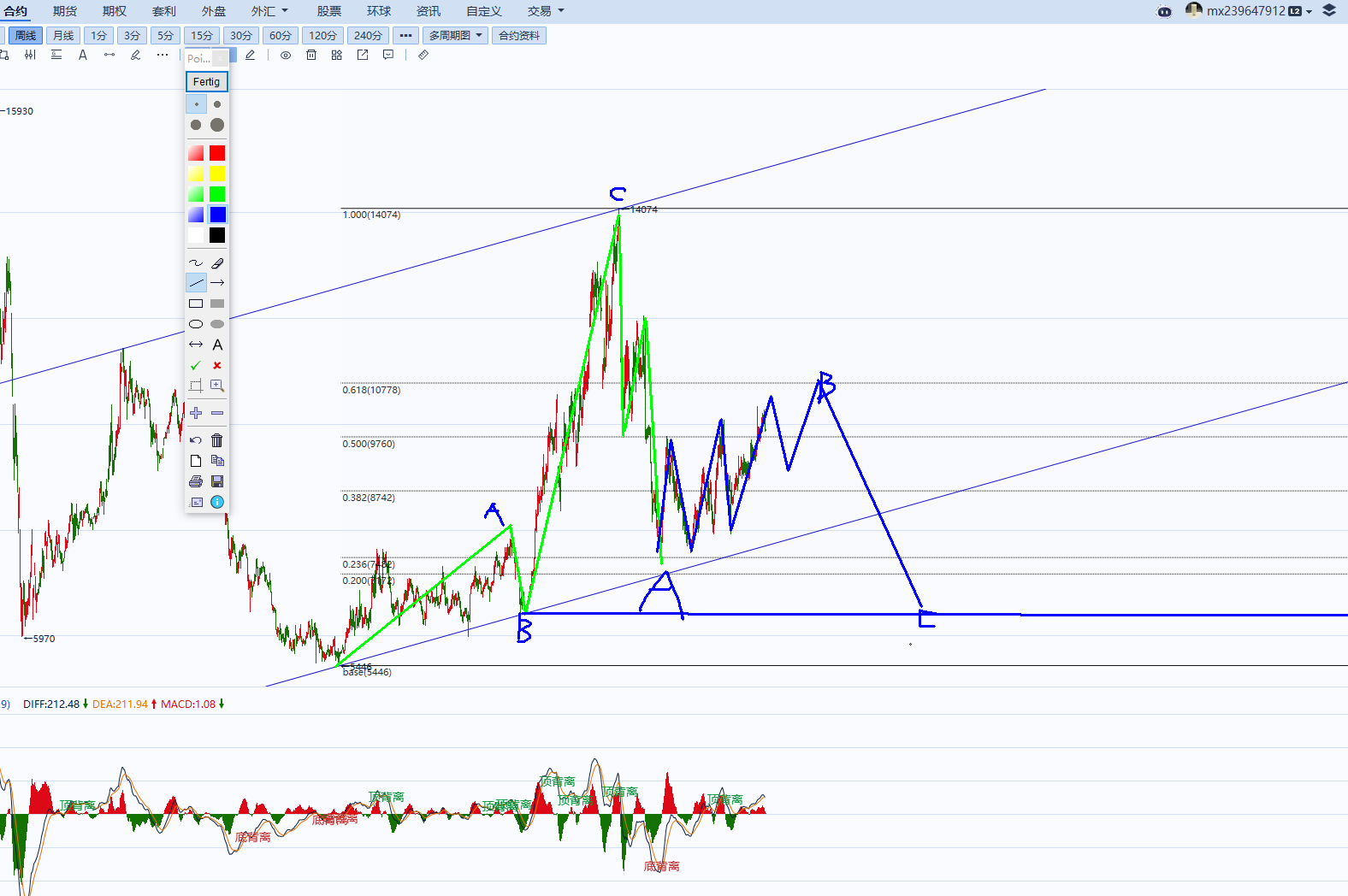Undo the last drawing stroke
The image size is (1348, 896).
click(196, 440)
